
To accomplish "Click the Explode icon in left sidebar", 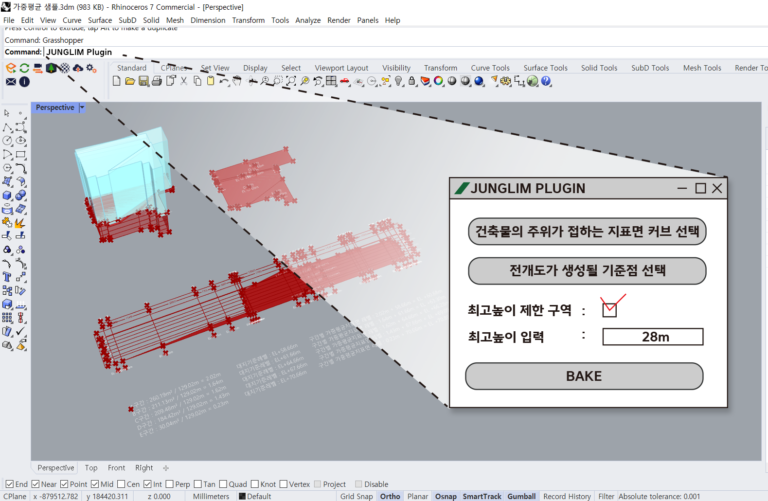I will (x=21, y=223).
